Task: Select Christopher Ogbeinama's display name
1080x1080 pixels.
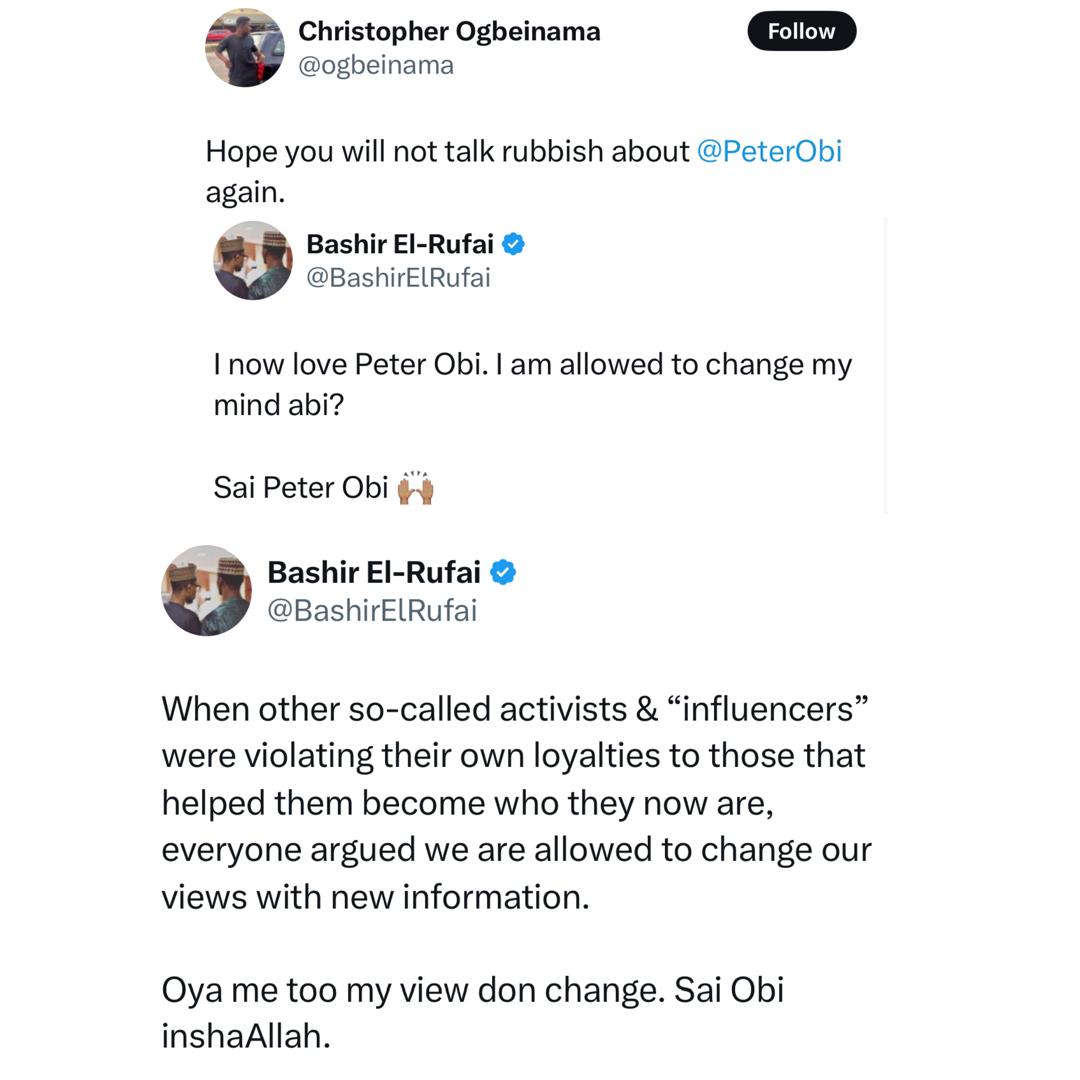Action: pos(450,30)
